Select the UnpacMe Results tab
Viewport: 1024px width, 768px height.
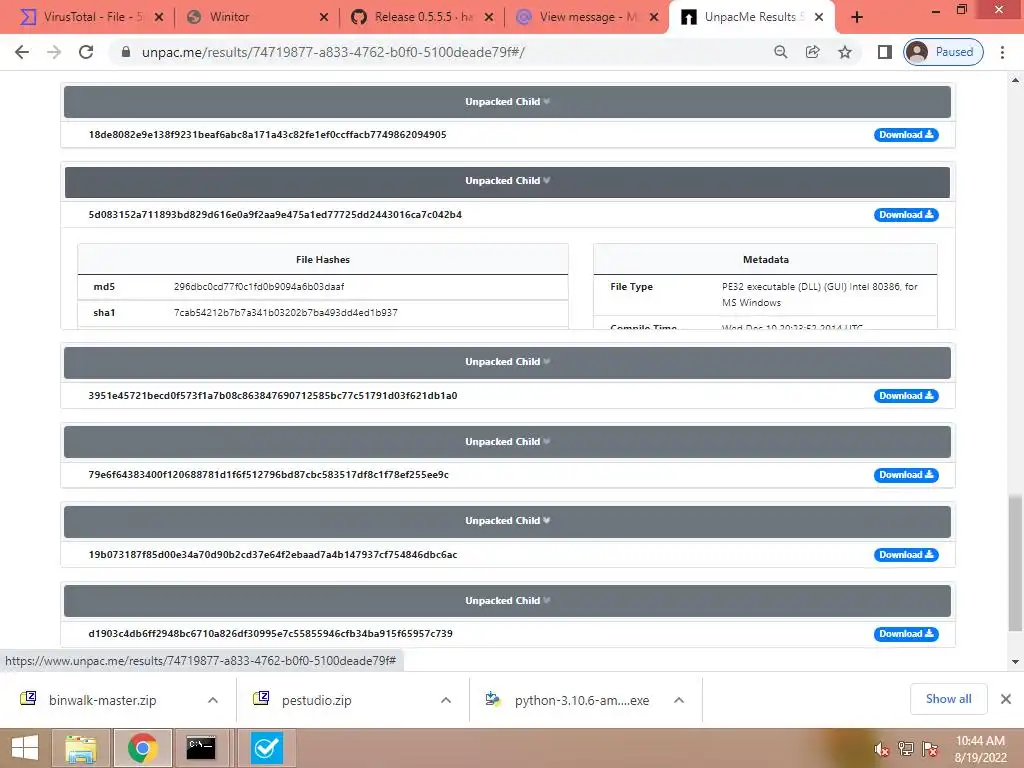(751, 17)
